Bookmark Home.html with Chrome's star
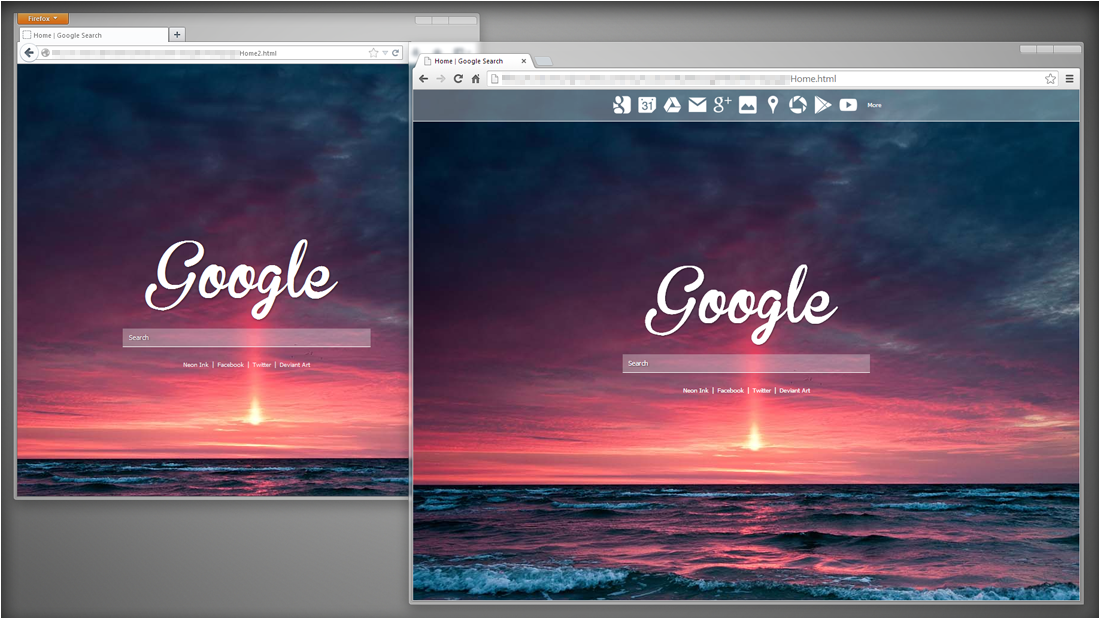 pyautogui.click(x=1050, y=77)
